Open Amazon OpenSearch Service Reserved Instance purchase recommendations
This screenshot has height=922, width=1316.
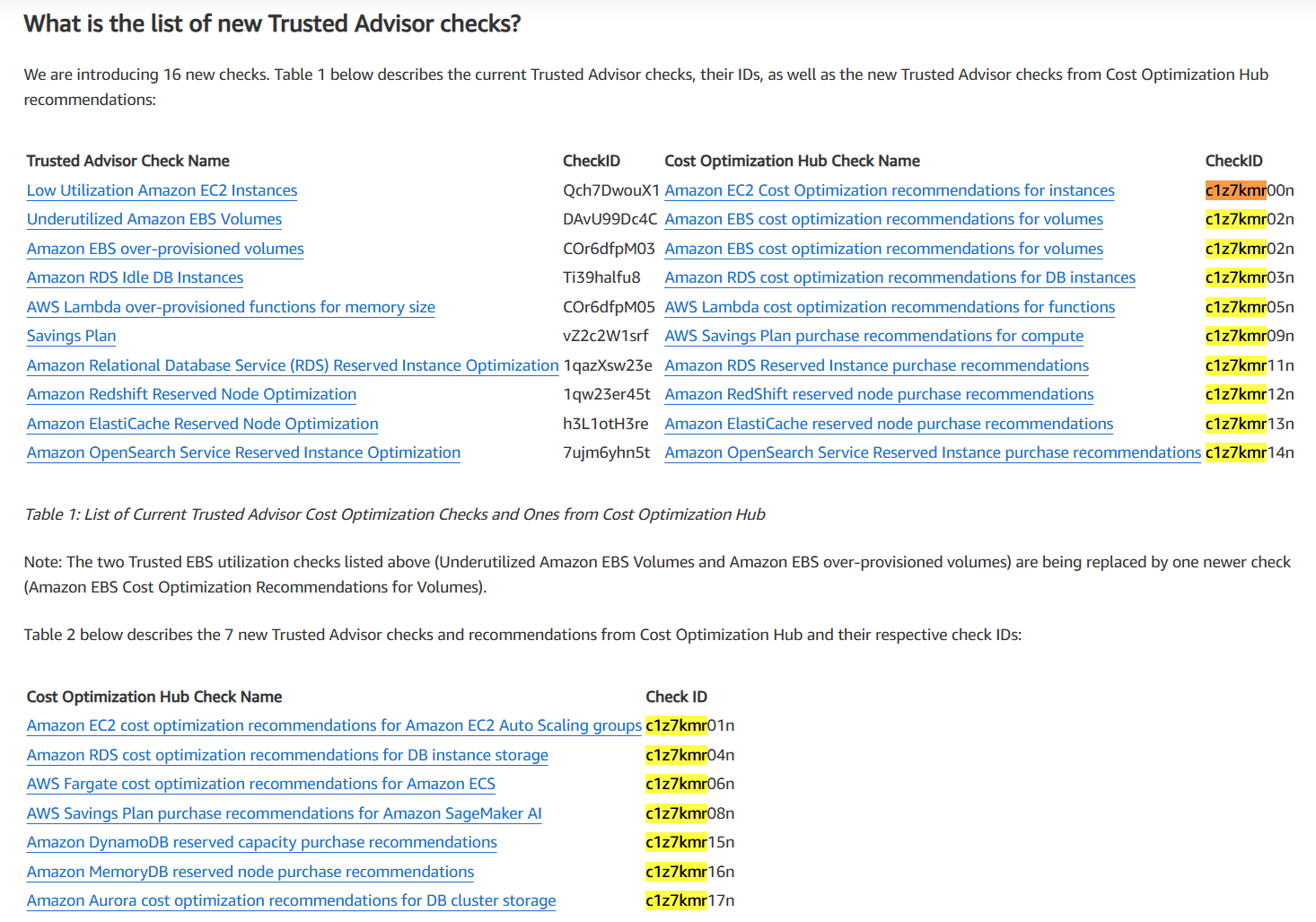click(933, 452)
